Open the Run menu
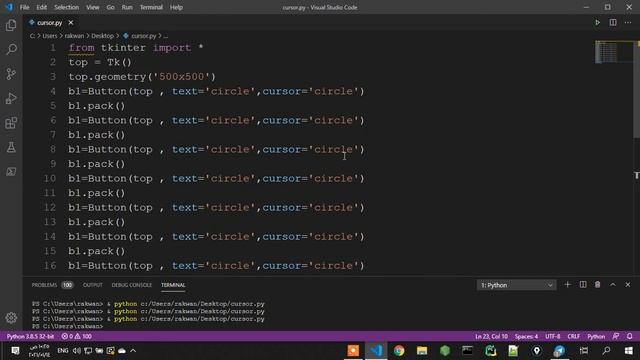Screen dimensions: 640x360 tap(127, 7)
